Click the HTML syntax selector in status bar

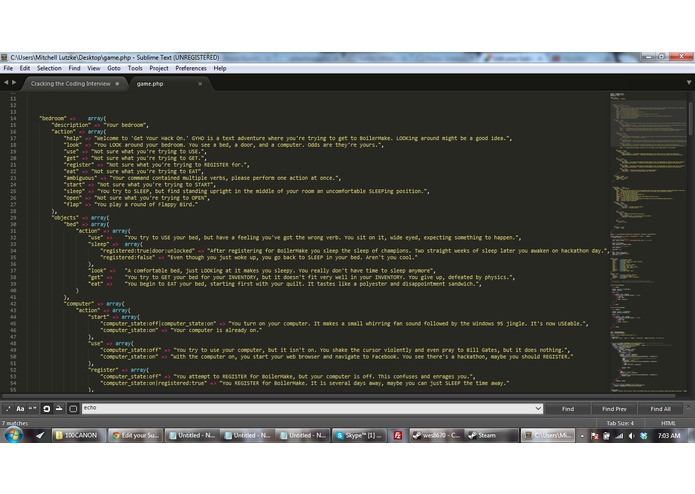(x=668, y=423)
